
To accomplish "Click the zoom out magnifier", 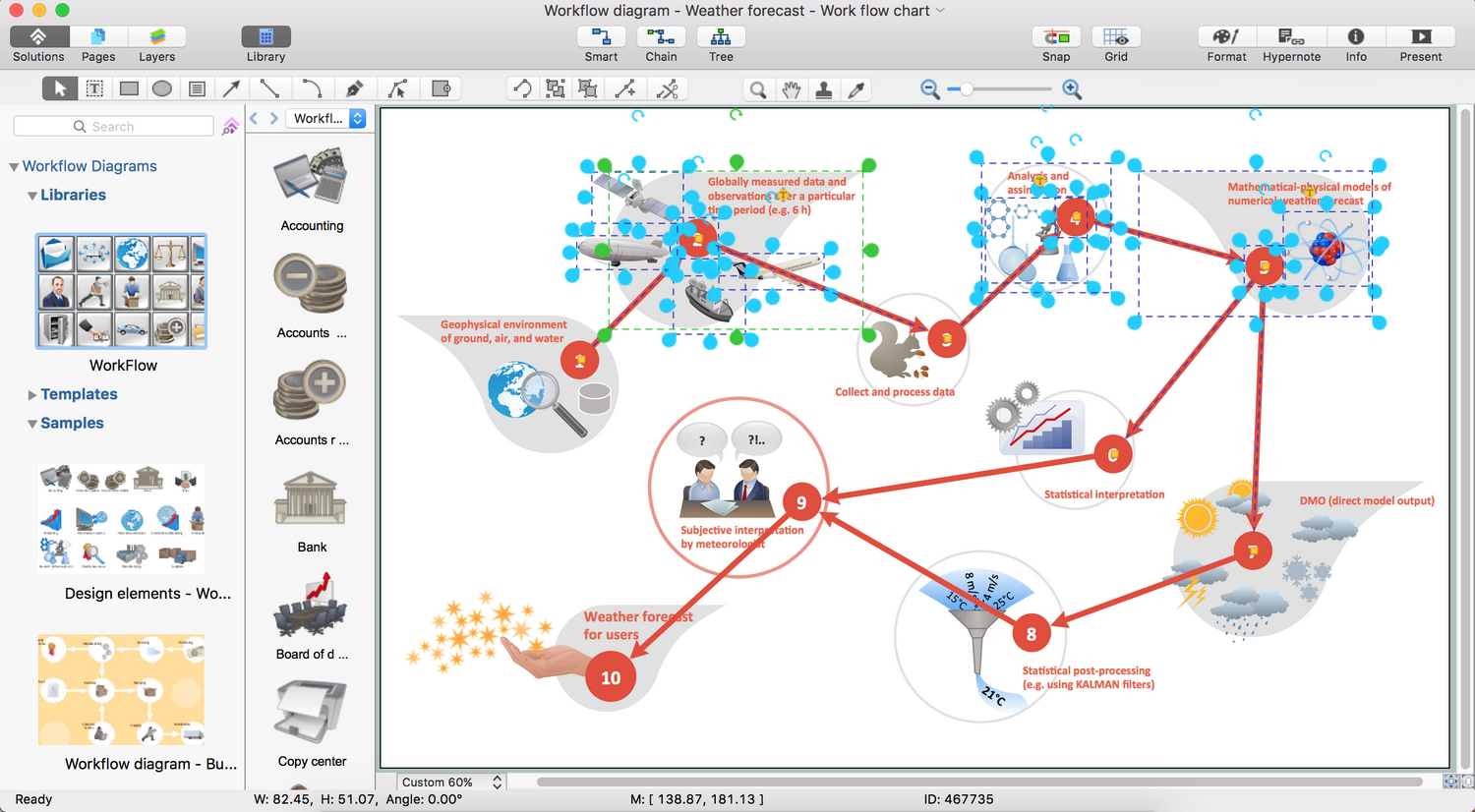I will point(929,89).
